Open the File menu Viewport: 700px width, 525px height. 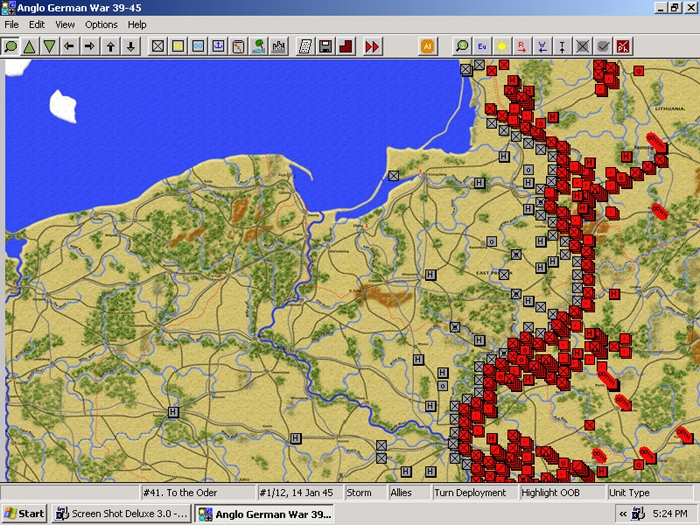point(12,25)
